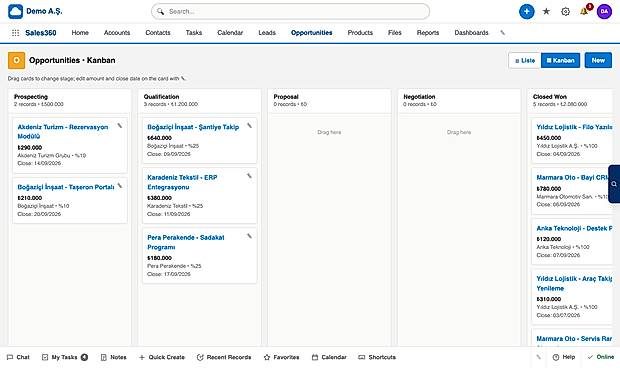Edit navigation tabs pencil icon

pyautogui.click(x=503, y=33)
